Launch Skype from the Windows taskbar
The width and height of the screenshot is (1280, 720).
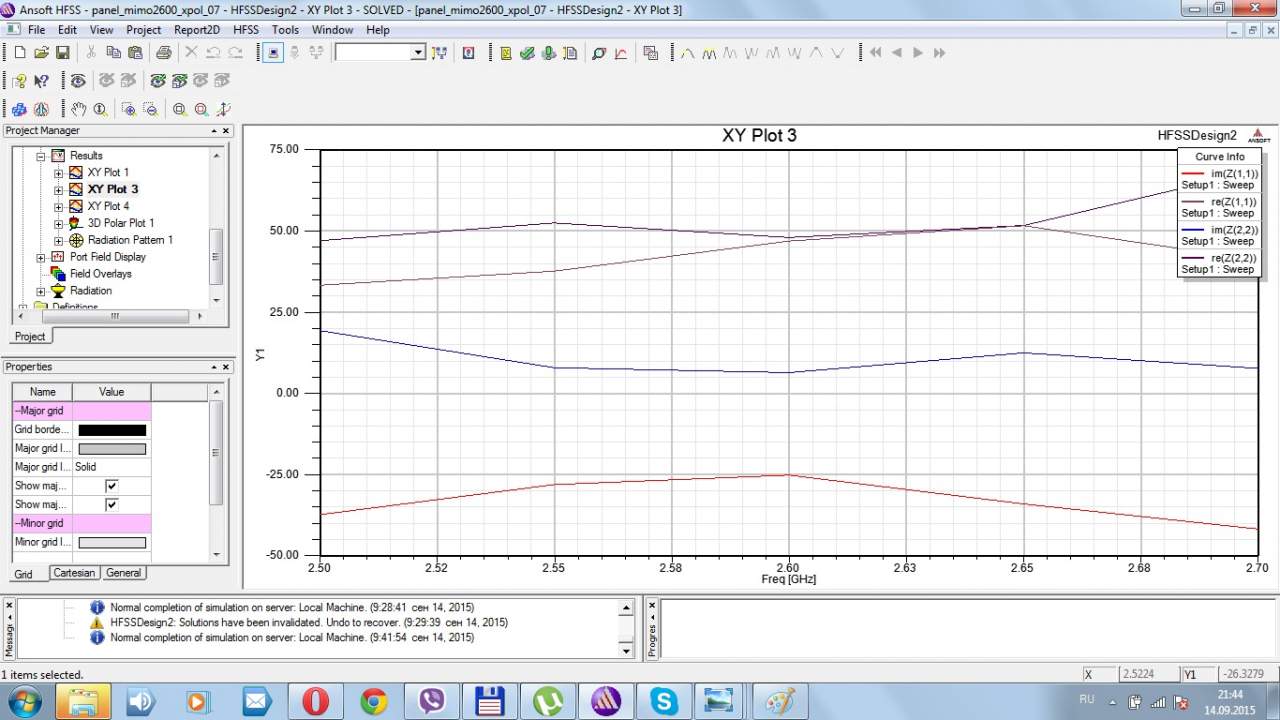(x=664, y=701)
